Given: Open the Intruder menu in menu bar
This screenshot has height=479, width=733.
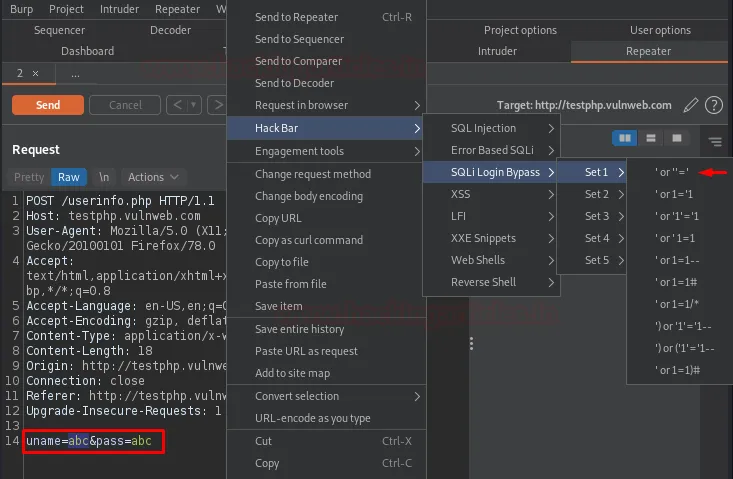Looking at the screenshot, I should [119, 9].
